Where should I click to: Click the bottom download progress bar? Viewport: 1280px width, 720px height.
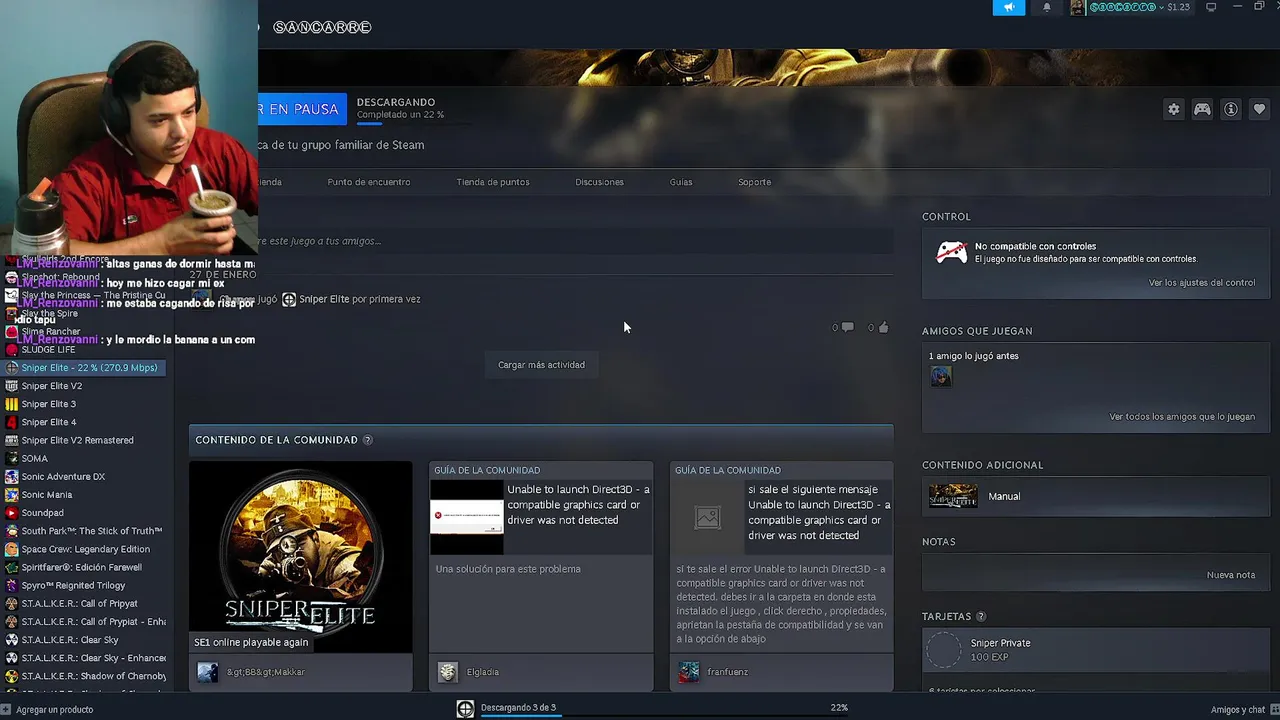coord(665,716)
